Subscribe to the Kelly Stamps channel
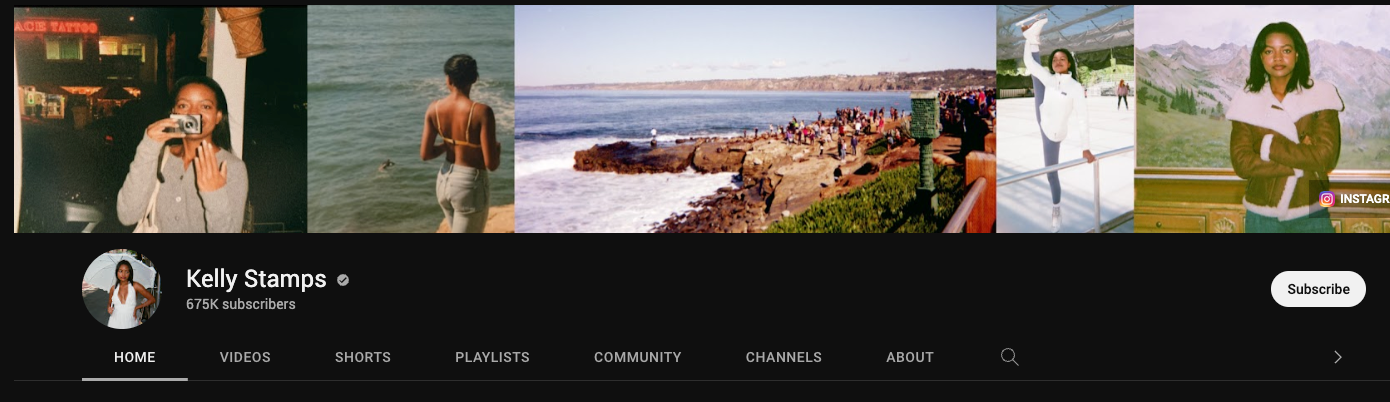This screenshot has height=402, width=1390. click(x=1318, y=289)
